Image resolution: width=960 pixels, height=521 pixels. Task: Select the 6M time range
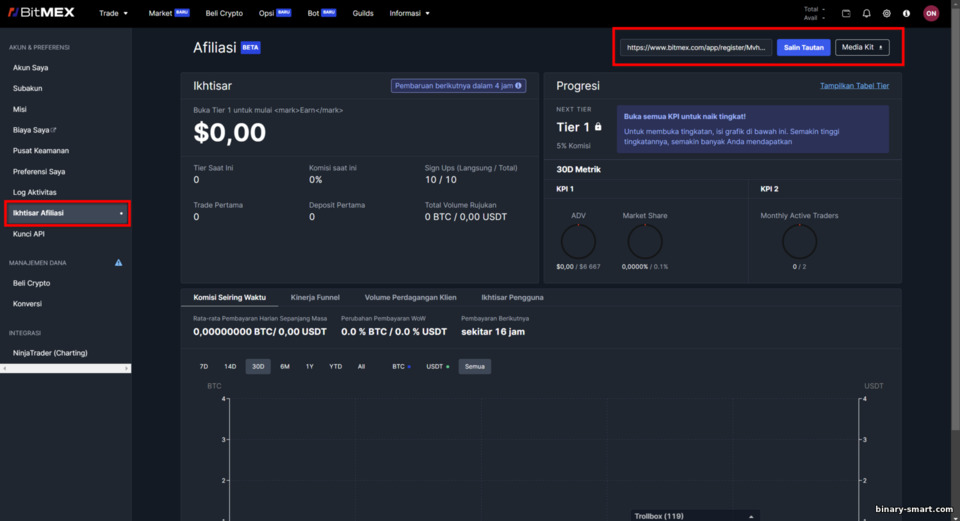coord(285,367)
